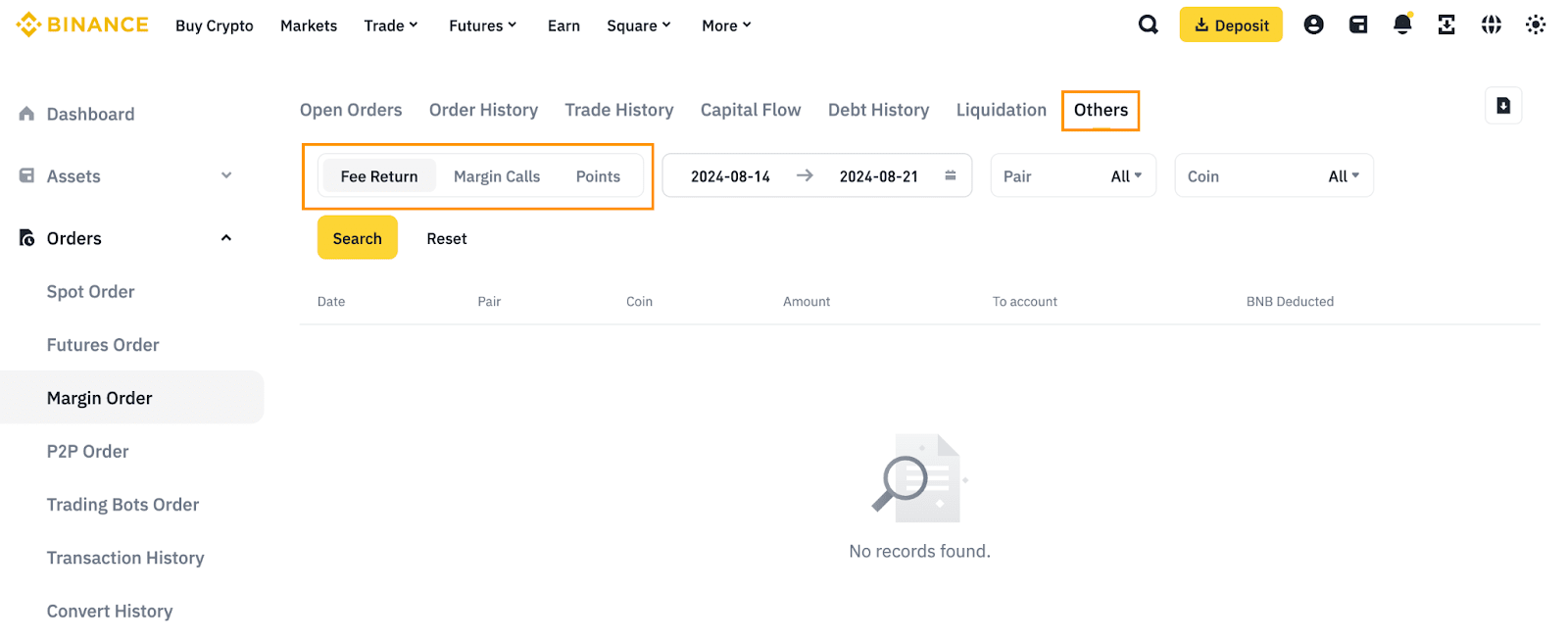Viewport: 1568px width, 642px height.
Task: Click the Assets wallet icon in sidebar
Action: pos(26,175)
